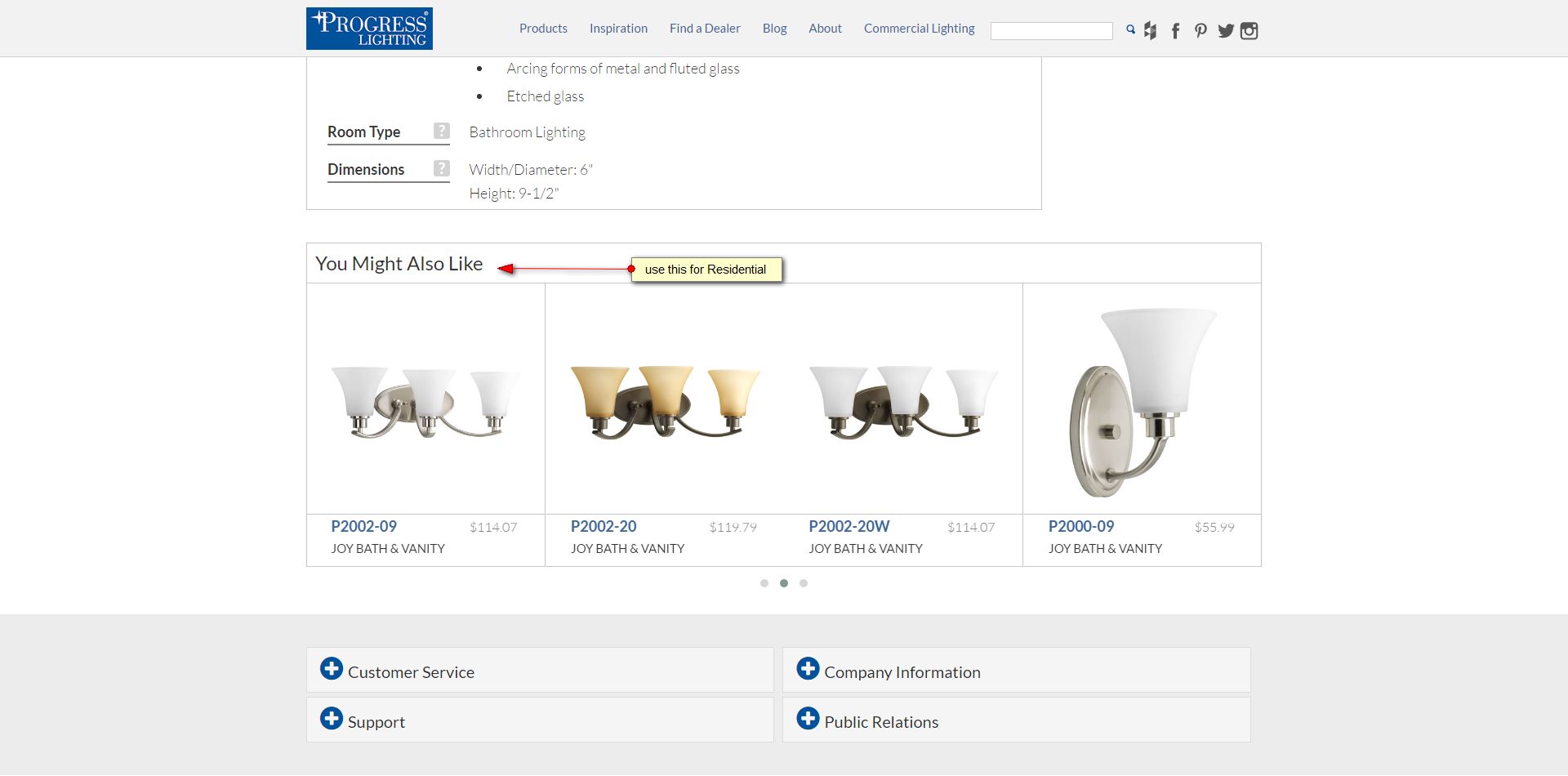Click Arcing forms of metal bullet text
The image size is (1568, 776).
pos(623,69)
